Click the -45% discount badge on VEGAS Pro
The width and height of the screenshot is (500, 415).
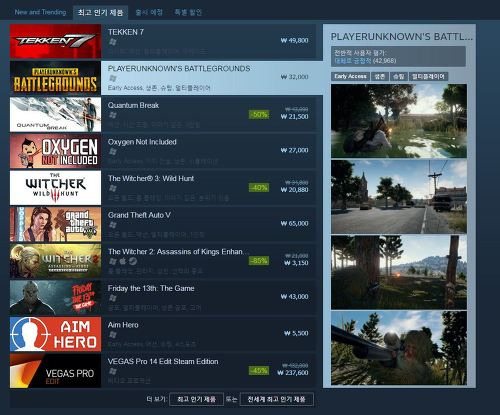click(x=259, y=370)
